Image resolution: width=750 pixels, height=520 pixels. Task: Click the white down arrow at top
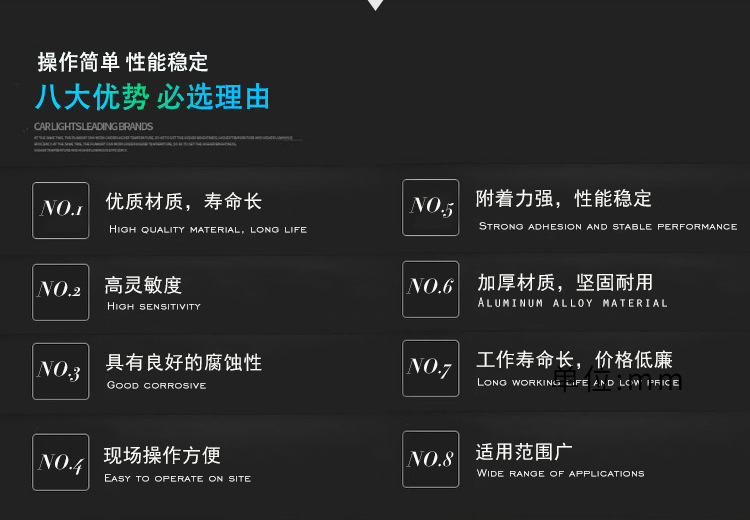pos(375,5)
